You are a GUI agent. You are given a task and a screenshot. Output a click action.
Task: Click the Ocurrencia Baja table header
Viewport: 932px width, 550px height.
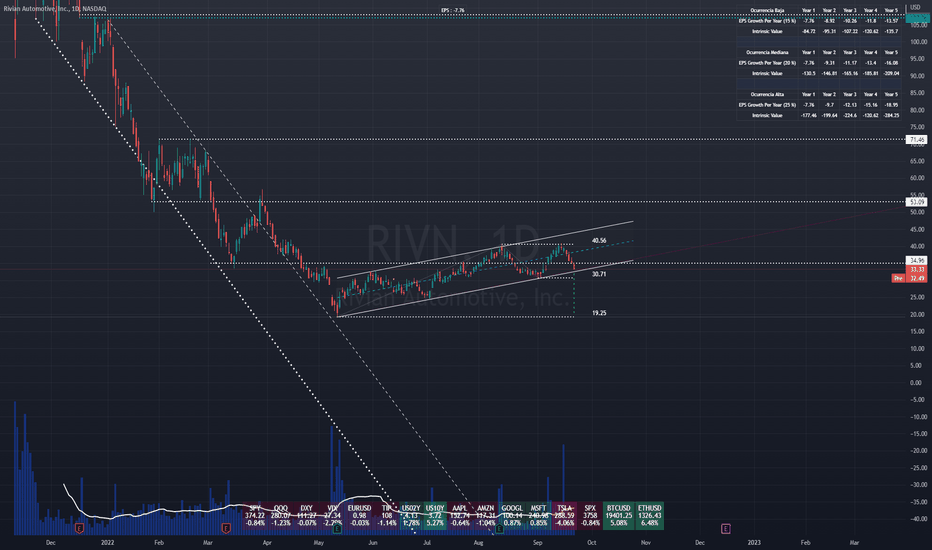pyautogui.click(x=767, y=10)
